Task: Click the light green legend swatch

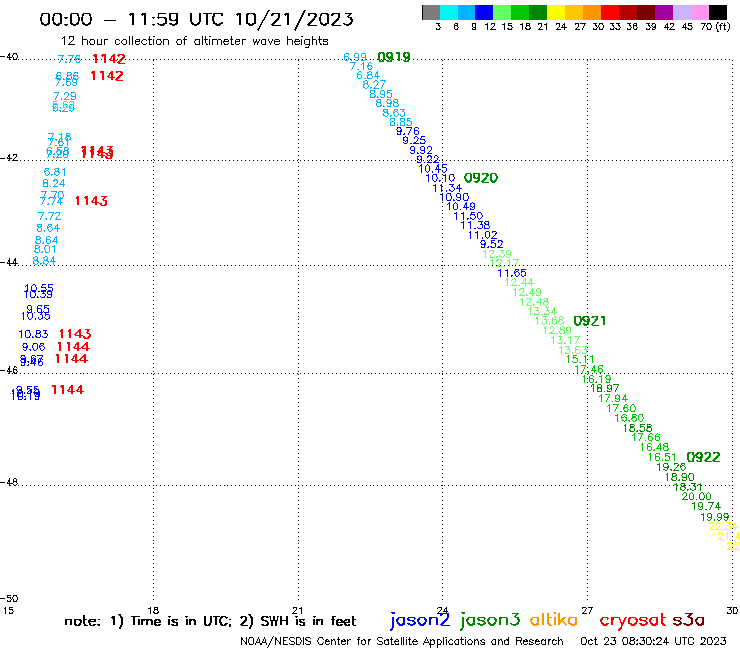Action: 502,12
